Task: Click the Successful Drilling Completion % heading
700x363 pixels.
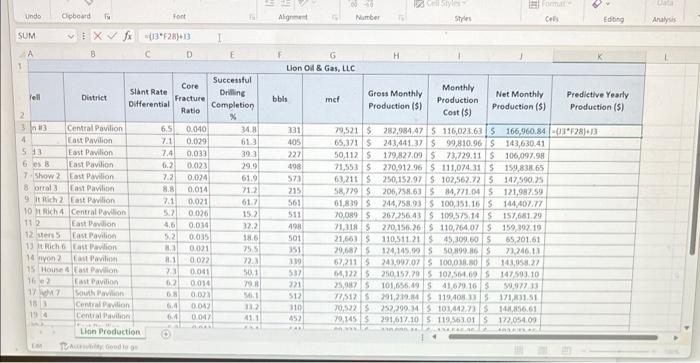Action: 232,98
